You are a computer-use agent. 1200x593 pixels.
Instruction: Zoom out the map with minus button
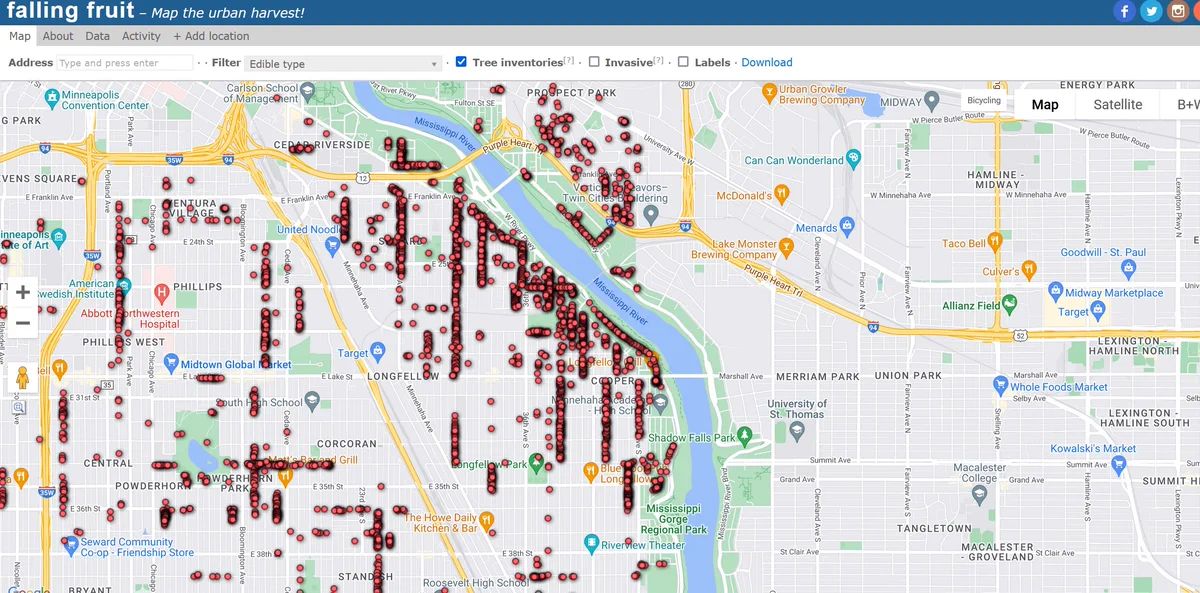(22, 322)
